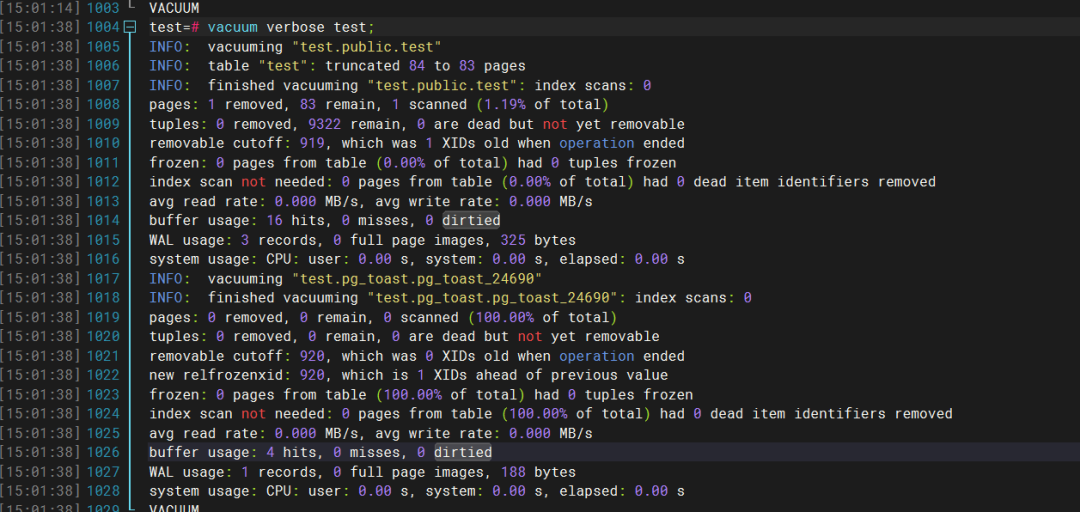Click line number 1003

coord(103,8)
